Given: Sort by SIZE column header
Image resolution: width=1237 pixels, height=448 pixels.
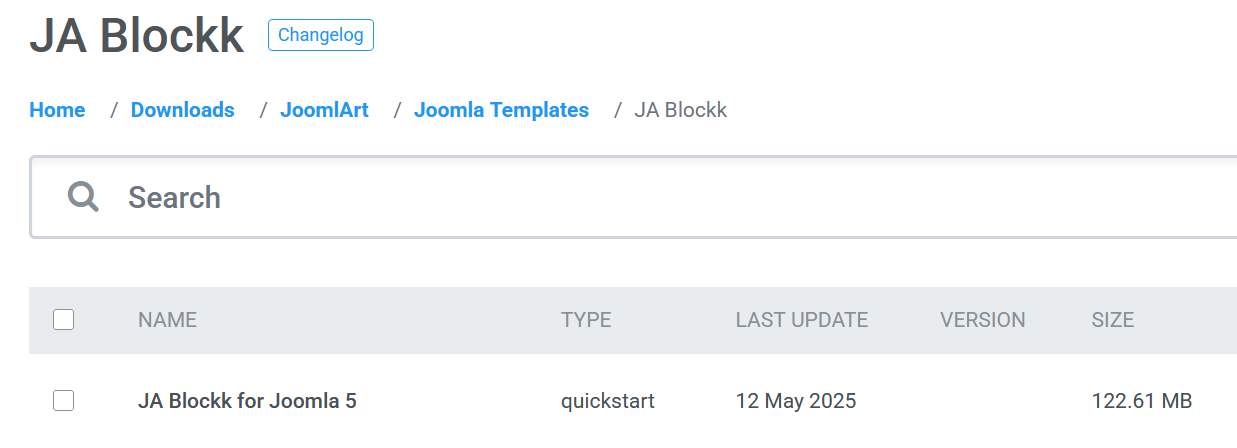Looking at the screenshot, I should coord(1112,320).
